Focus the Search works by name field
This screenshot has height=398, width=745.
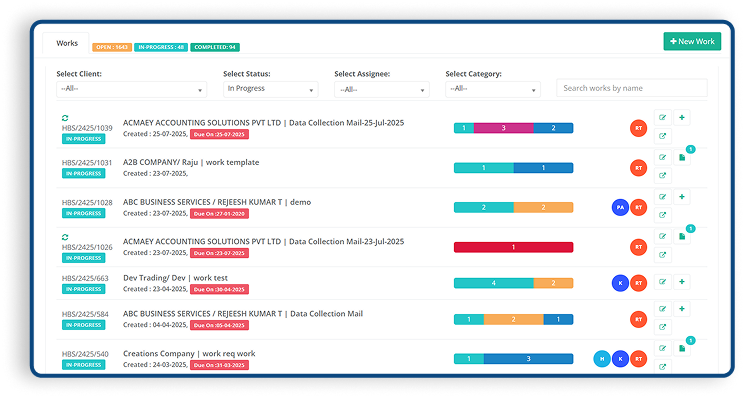tap(632, 88)
